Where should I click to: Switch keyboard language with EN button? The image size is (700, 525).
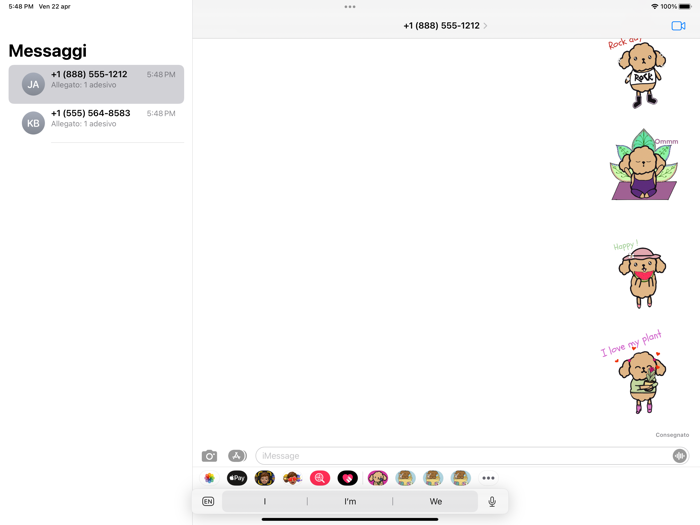208,501
